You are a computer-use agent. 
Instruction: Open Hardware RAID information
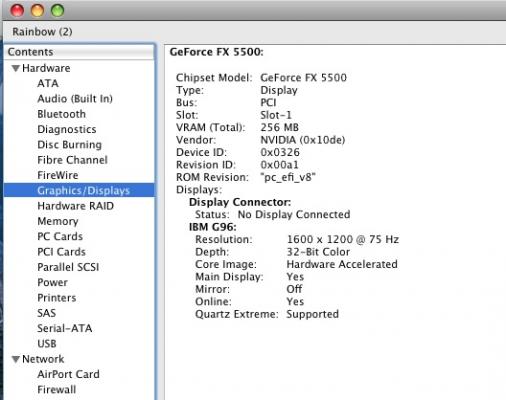tap(76, 206)
